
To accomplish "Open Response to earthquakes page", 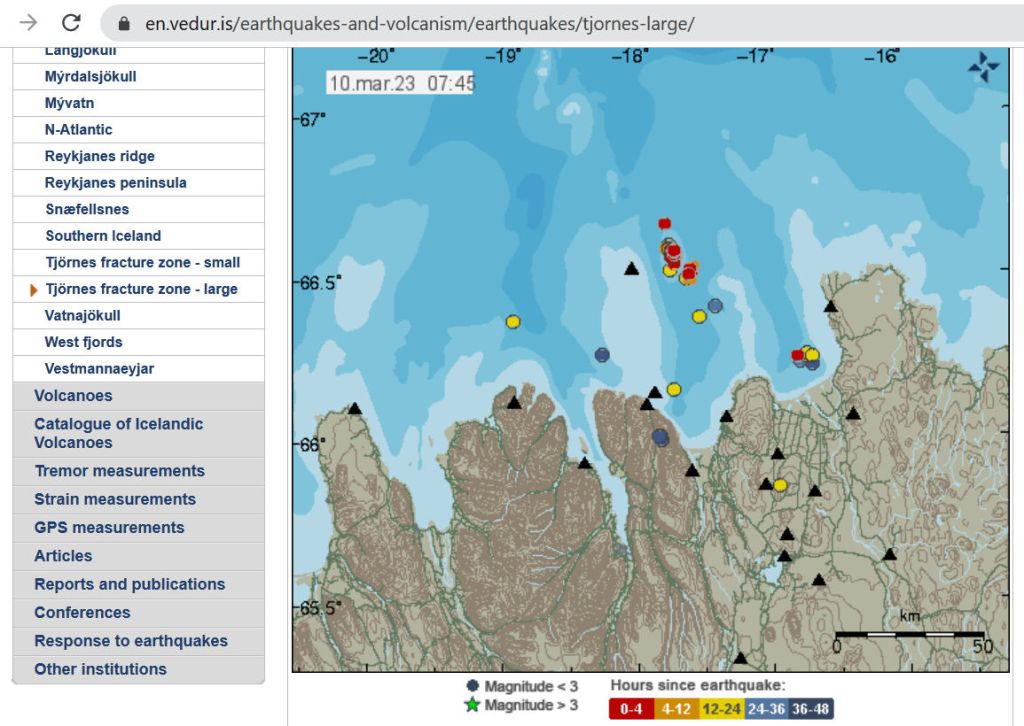I will pos(131,641).
